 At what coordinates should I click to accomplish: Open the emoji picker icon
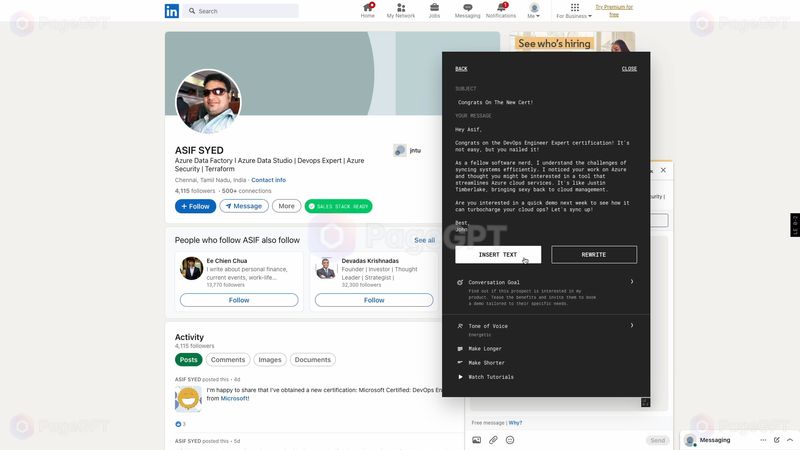pyautogui.click(x=510, y=440)
